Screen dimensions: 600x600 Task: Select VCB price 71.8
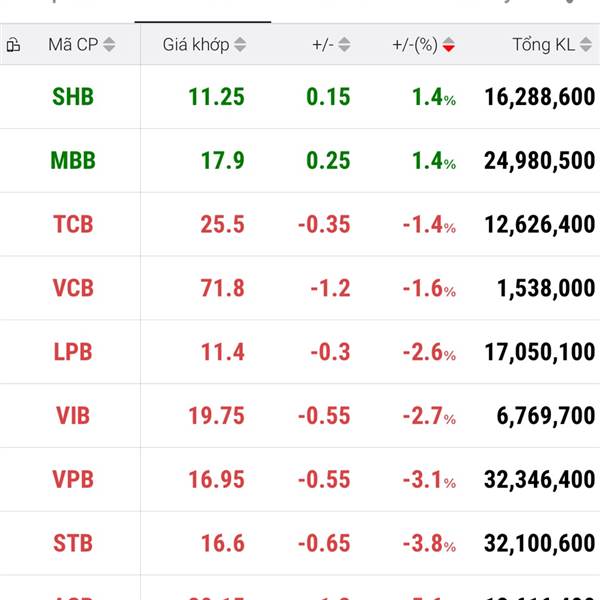click(223, 288)
